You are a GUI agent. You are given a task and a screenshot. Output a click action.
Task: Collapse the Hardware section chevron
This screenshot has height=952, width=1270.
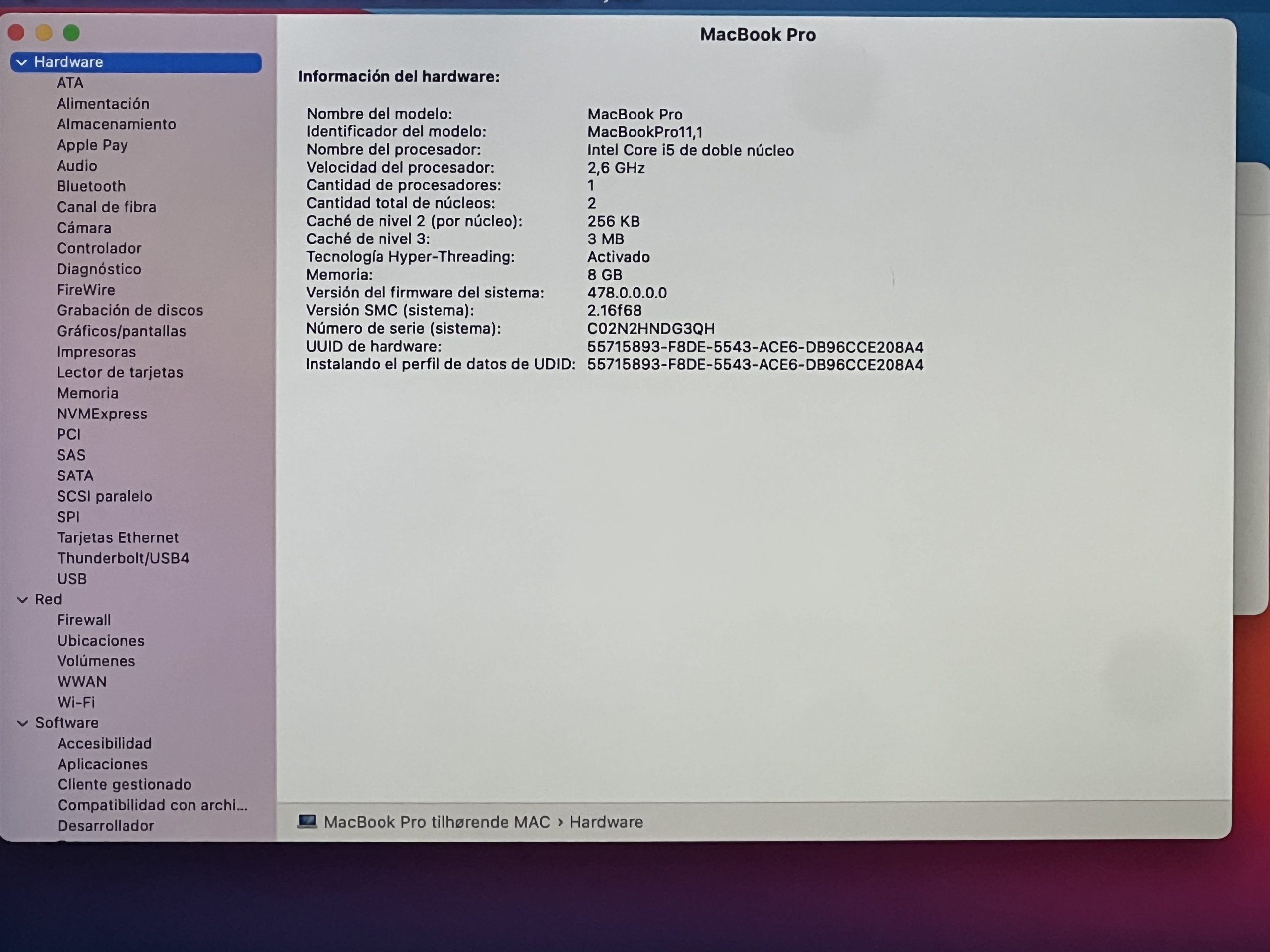[x=22, y=62]
